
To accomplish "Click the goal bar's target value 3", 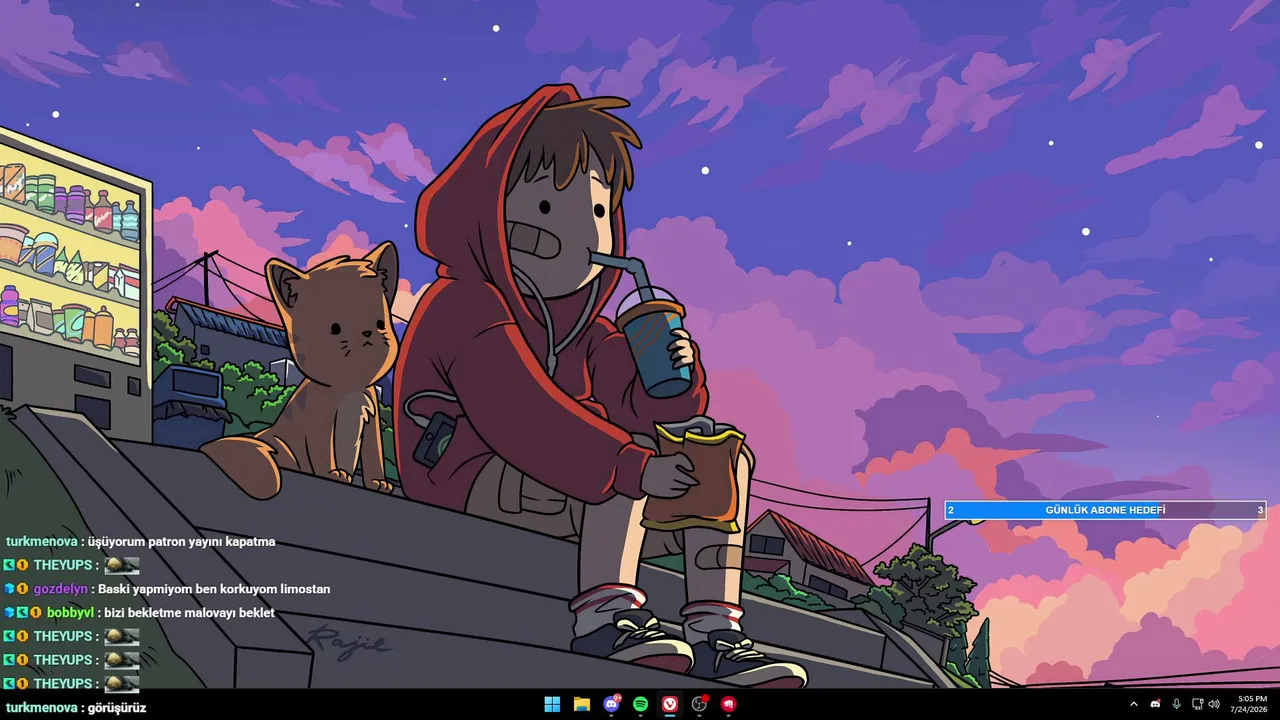I will tap(1260, 510).
